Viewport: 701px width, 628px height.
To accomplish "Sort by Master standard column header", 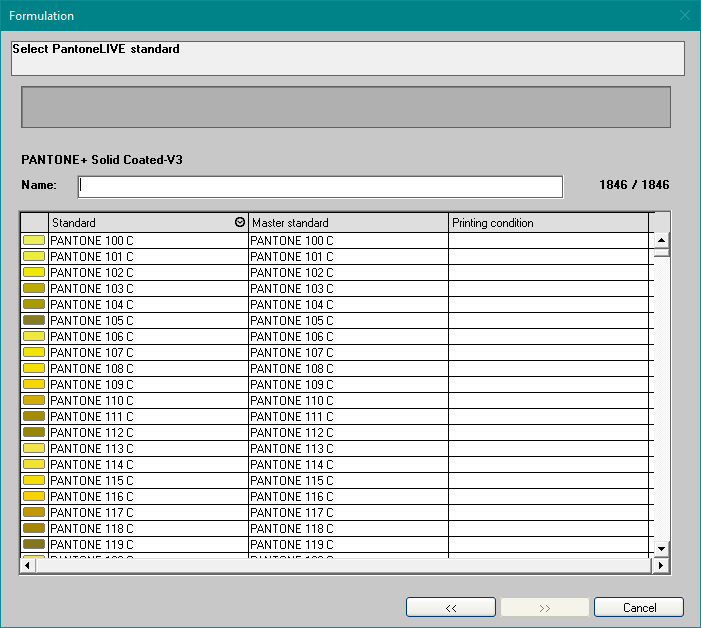I will (348, 223).
